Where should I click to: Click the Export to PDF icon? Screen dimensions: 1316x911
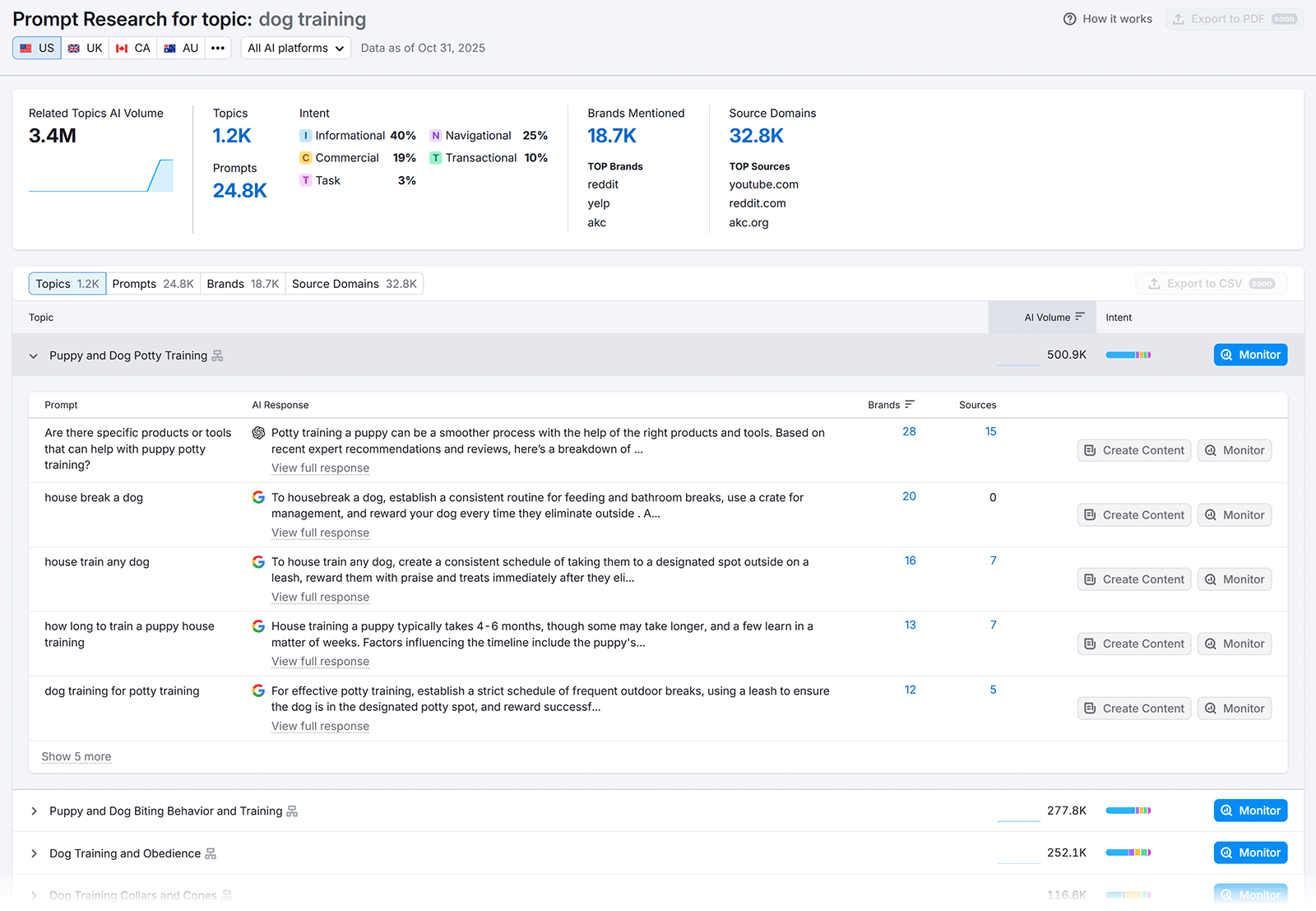1177,18
